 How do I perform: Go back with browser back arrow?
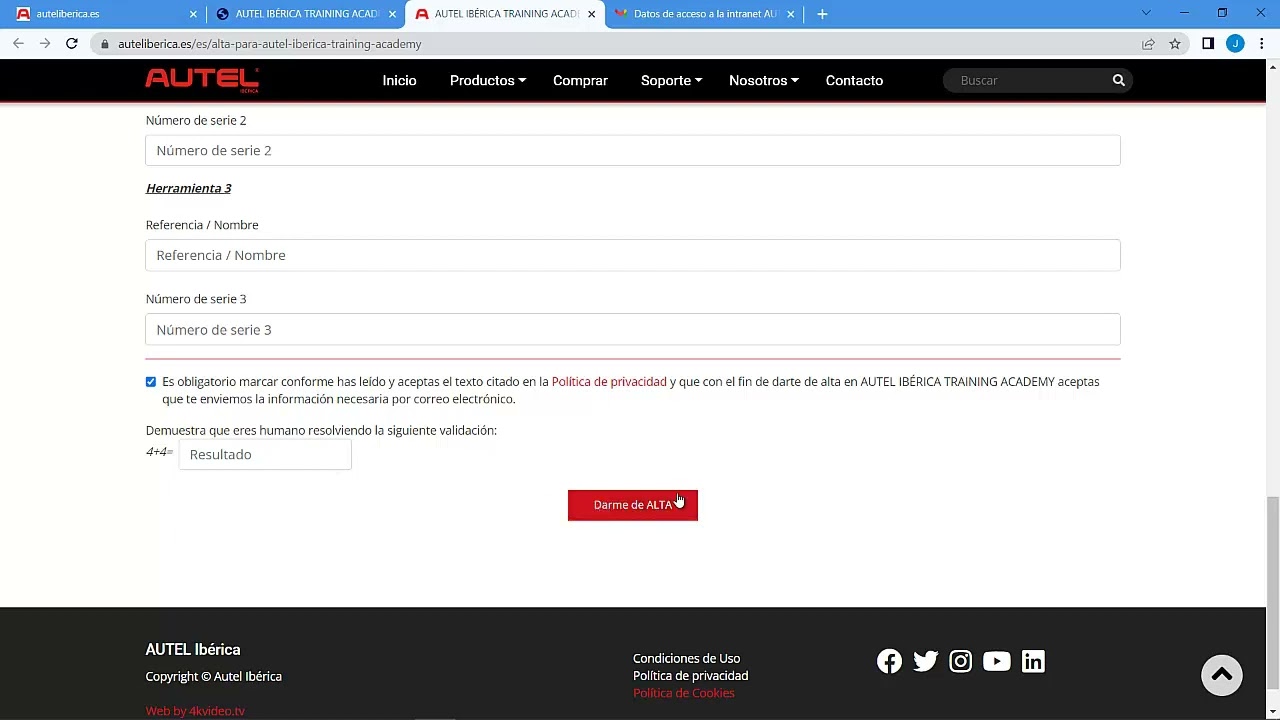18,44
